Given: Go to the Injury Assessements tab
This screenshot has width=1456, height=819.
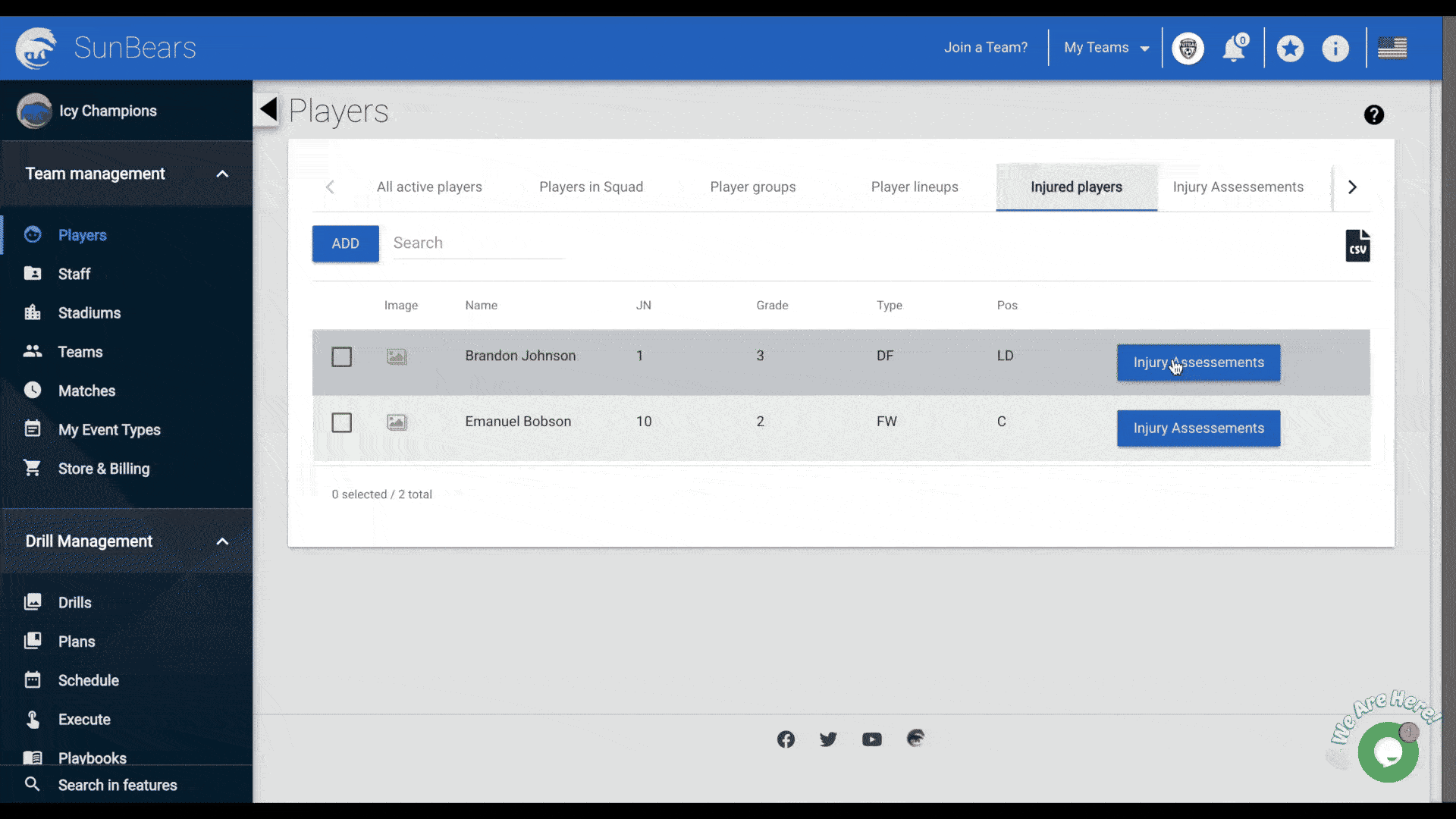Looking at the screenshot, I should tap(1238, 187).
